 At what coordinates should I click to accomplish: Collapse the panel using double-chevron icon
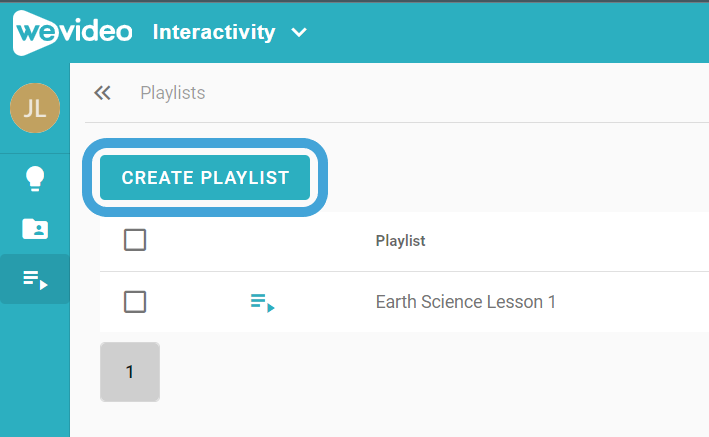click(102, 93)
